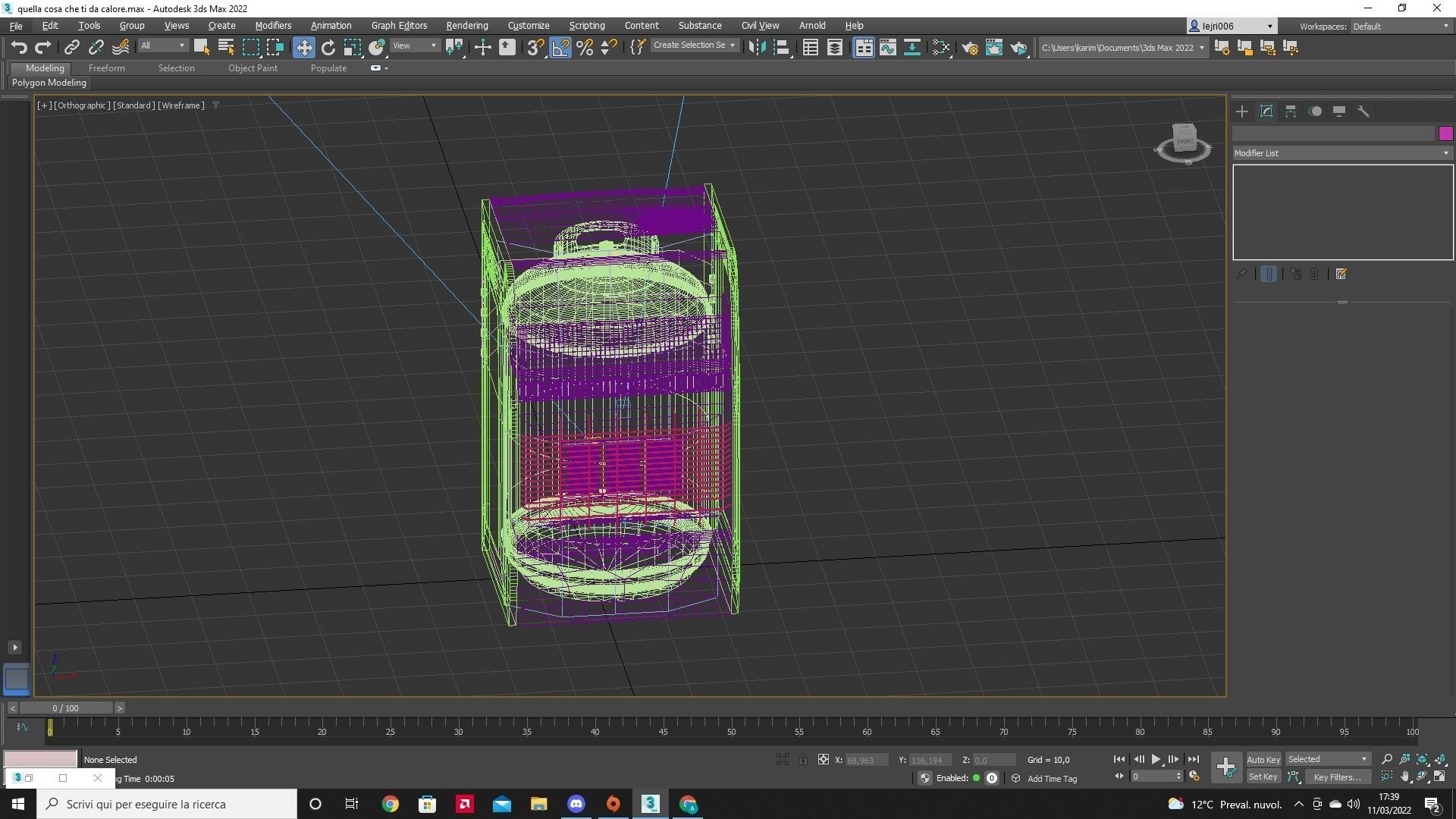This screenshot has width=1456, height=819.
Task: Click the Unlink Selection tool
Action: (x=96, y=48)
